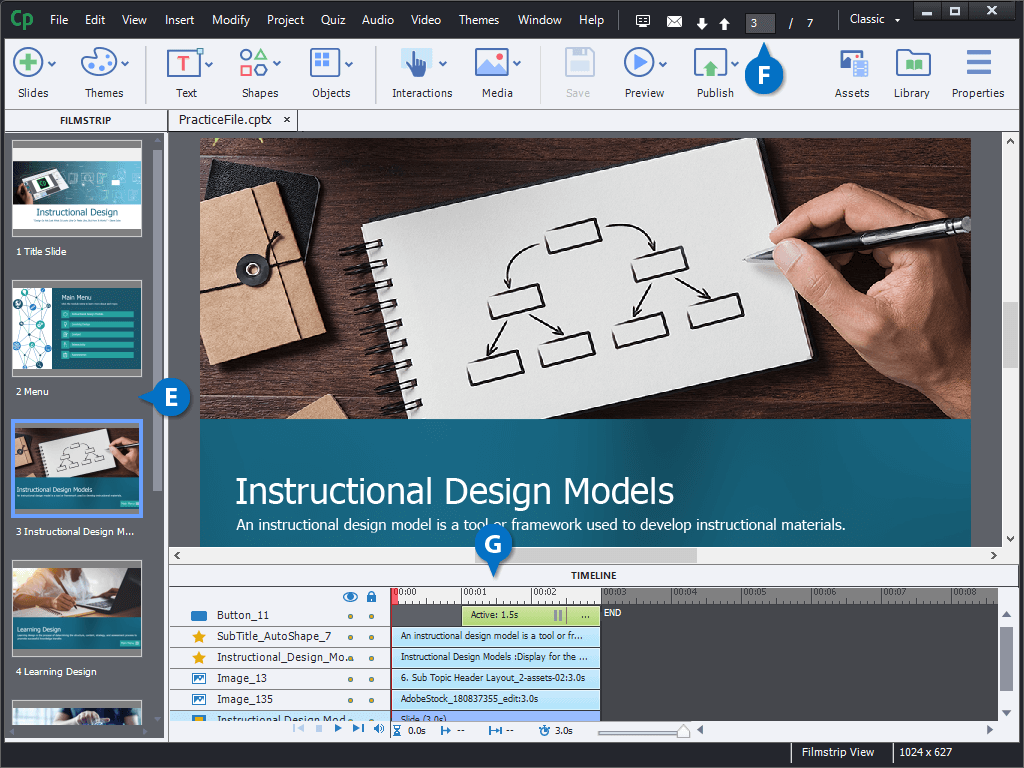1024x768 pixels.
Task: Open the Quiz menu
Action: (333, 20)
